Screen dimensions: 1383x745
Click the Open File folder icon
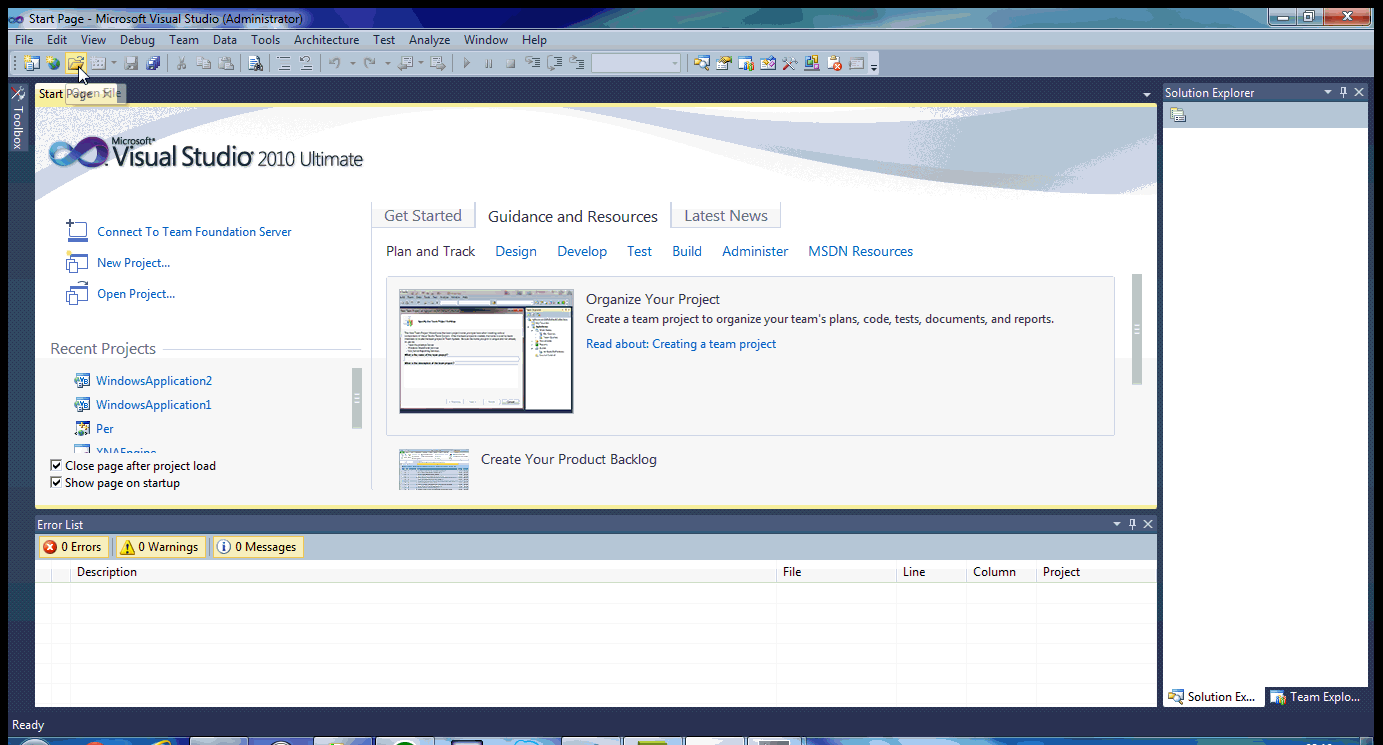(76, 63)
